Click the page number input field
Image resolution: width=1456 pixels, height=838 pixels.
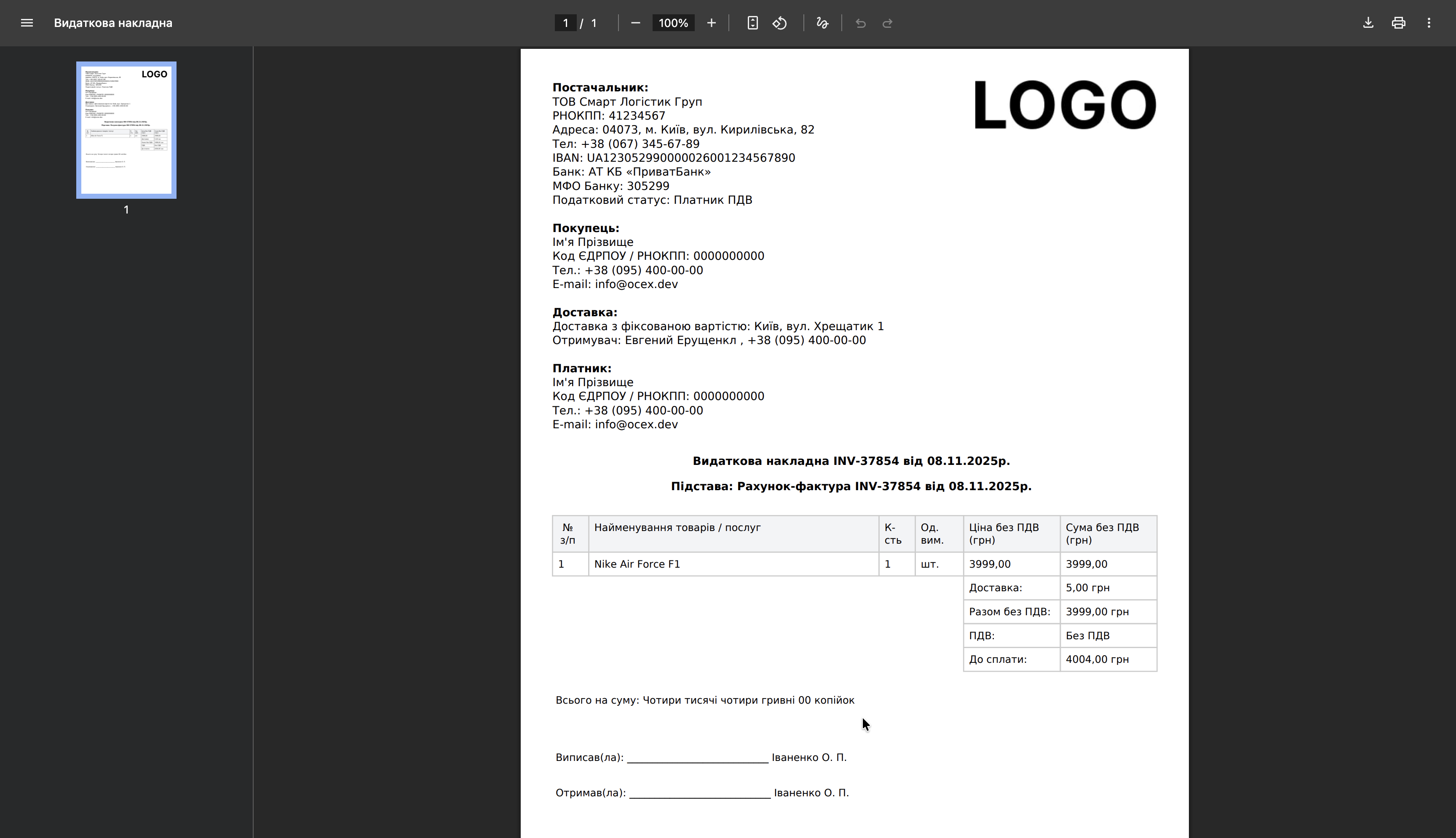565,23
